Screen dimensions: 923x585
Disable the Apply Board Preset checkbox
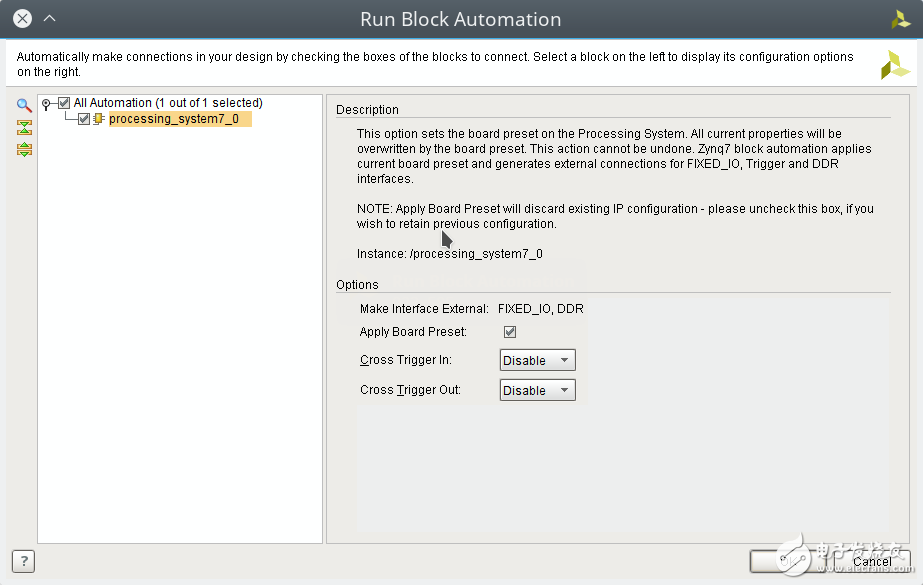510,332
